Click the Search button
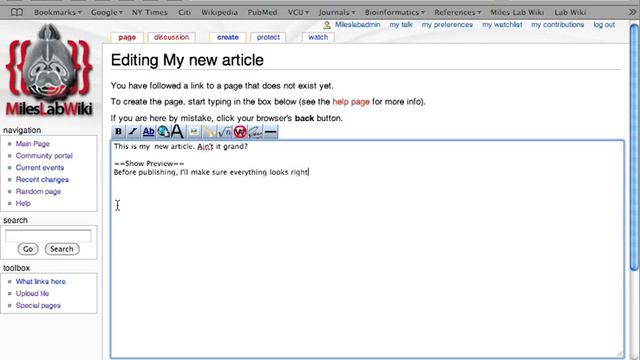This screenshot has height=360, width=640. point(62,249)
